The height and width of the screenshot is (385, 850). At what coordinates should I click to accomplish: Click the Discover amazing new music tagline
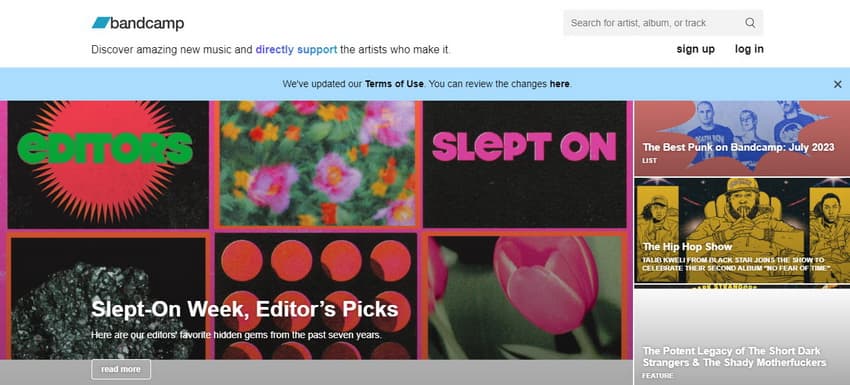pos(271,50)
